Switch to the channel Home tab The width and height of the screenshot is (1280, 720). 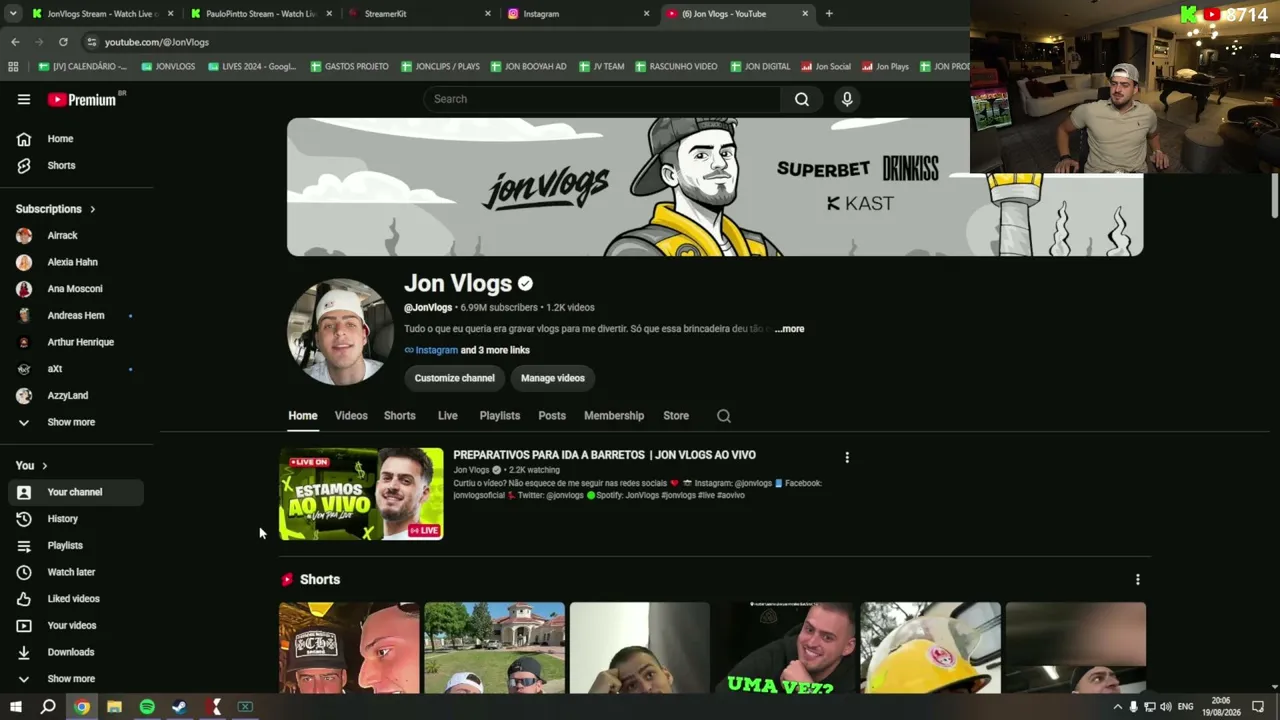(x=303, y=416)
